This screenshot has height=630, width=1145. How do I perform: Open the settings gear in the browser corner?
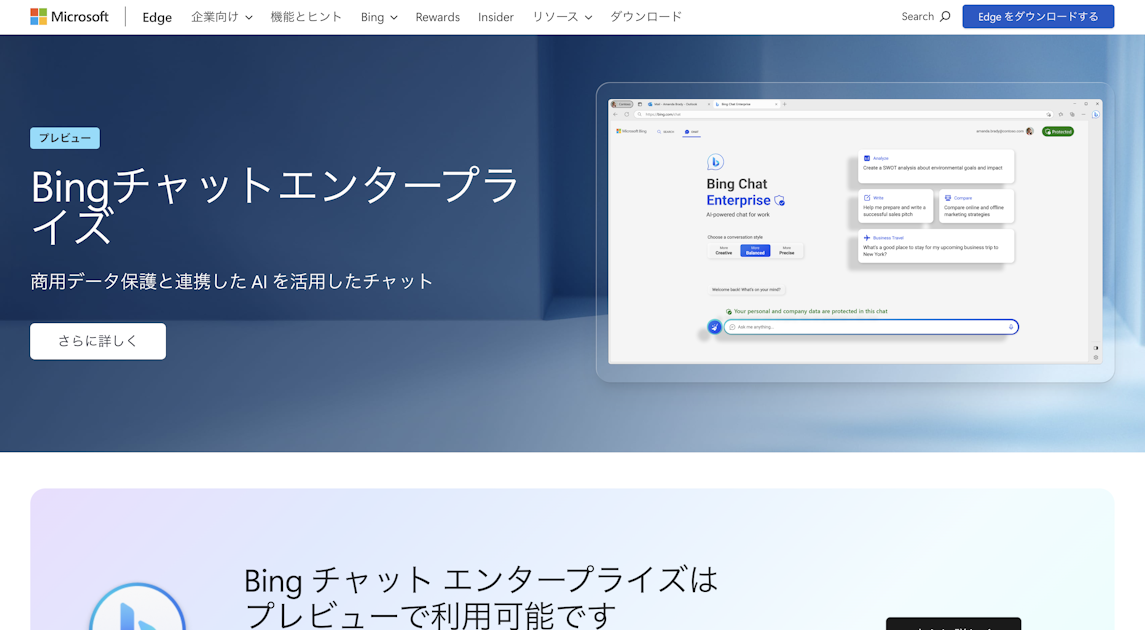[x=1095, y=356]
